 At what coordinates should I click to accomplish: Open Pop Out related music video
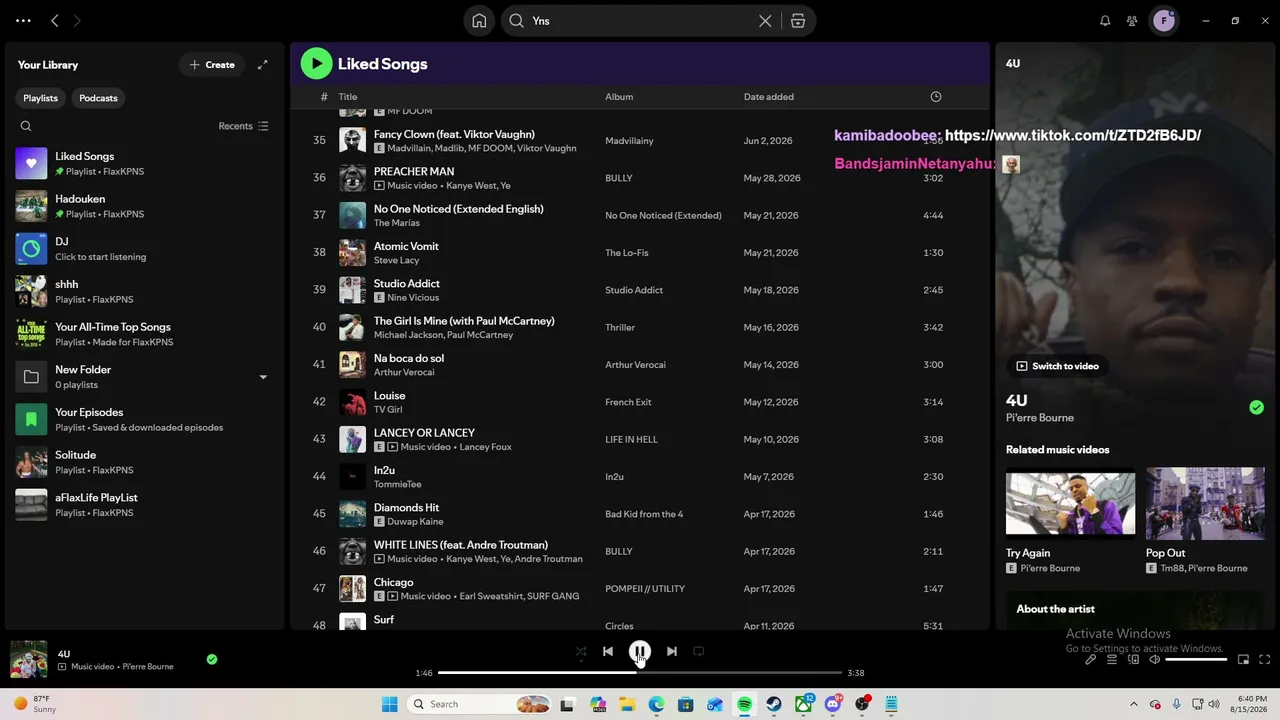pos(1205,522)
